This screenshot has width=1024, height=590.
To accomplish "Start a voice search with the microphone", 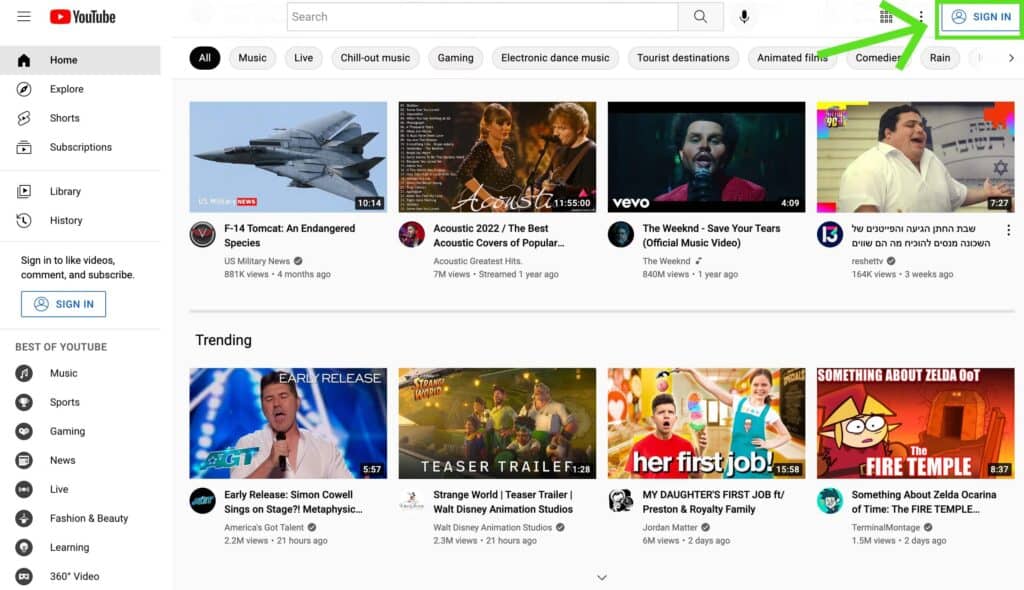I will point(743,16).
